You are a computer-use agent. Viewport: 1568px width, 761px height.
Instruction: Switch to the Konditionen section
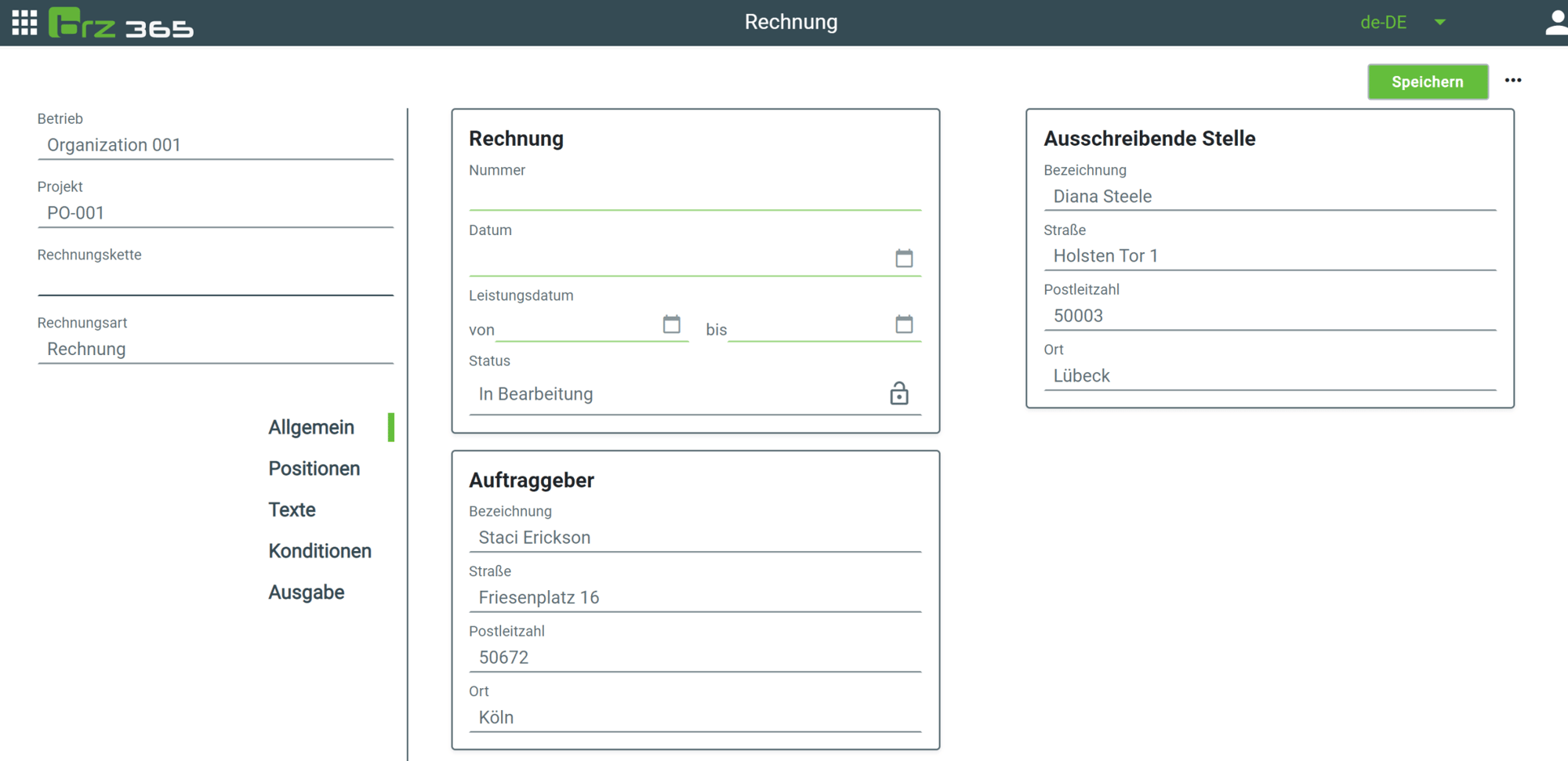[x=320, y=551]
